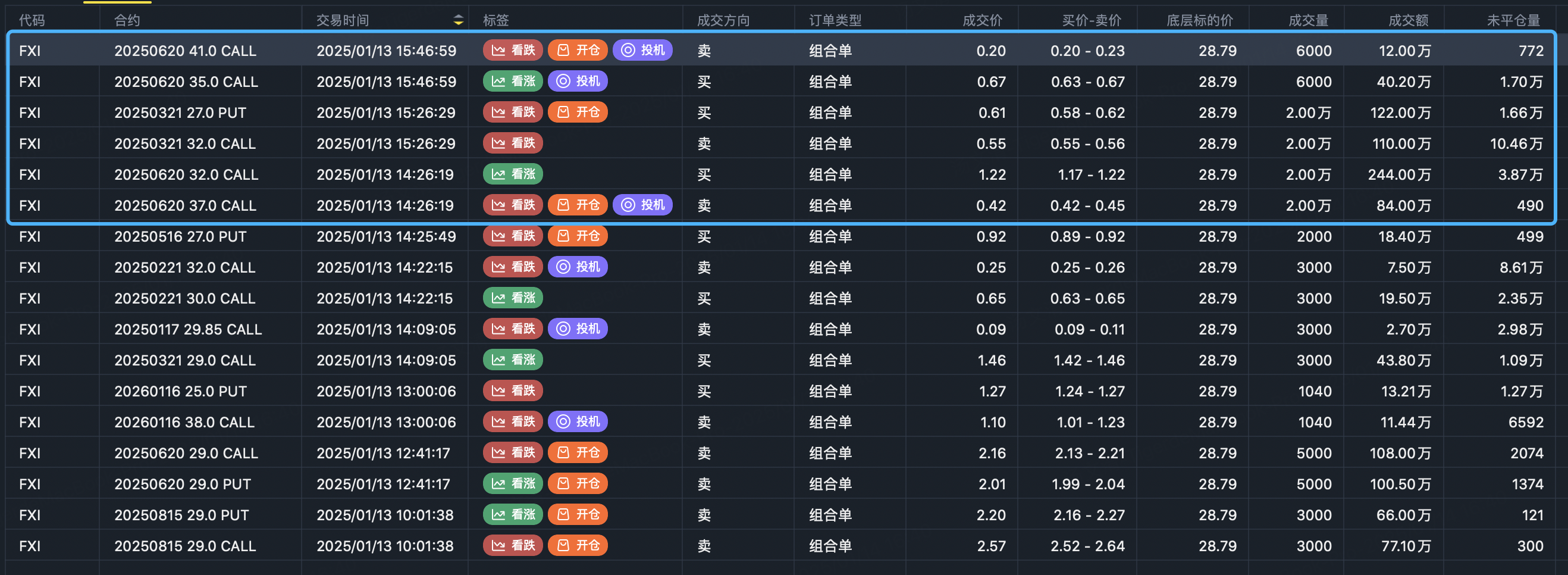
Task: Click 看跌 tag on 20250321 27.0 PUT row
Action: [513, 112]
